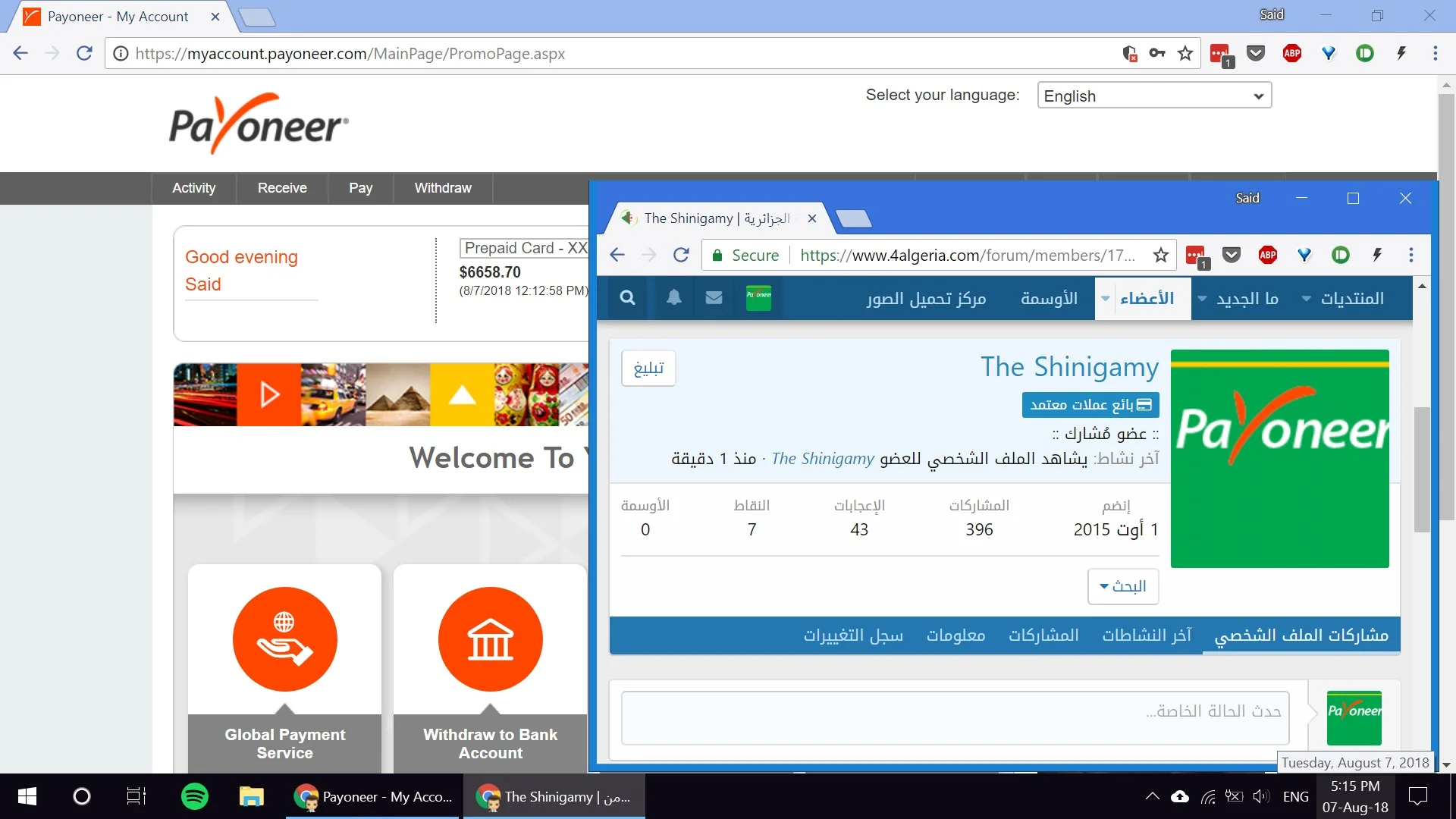
Task: Open the language selection dropdown
Action: [1153, 96]
